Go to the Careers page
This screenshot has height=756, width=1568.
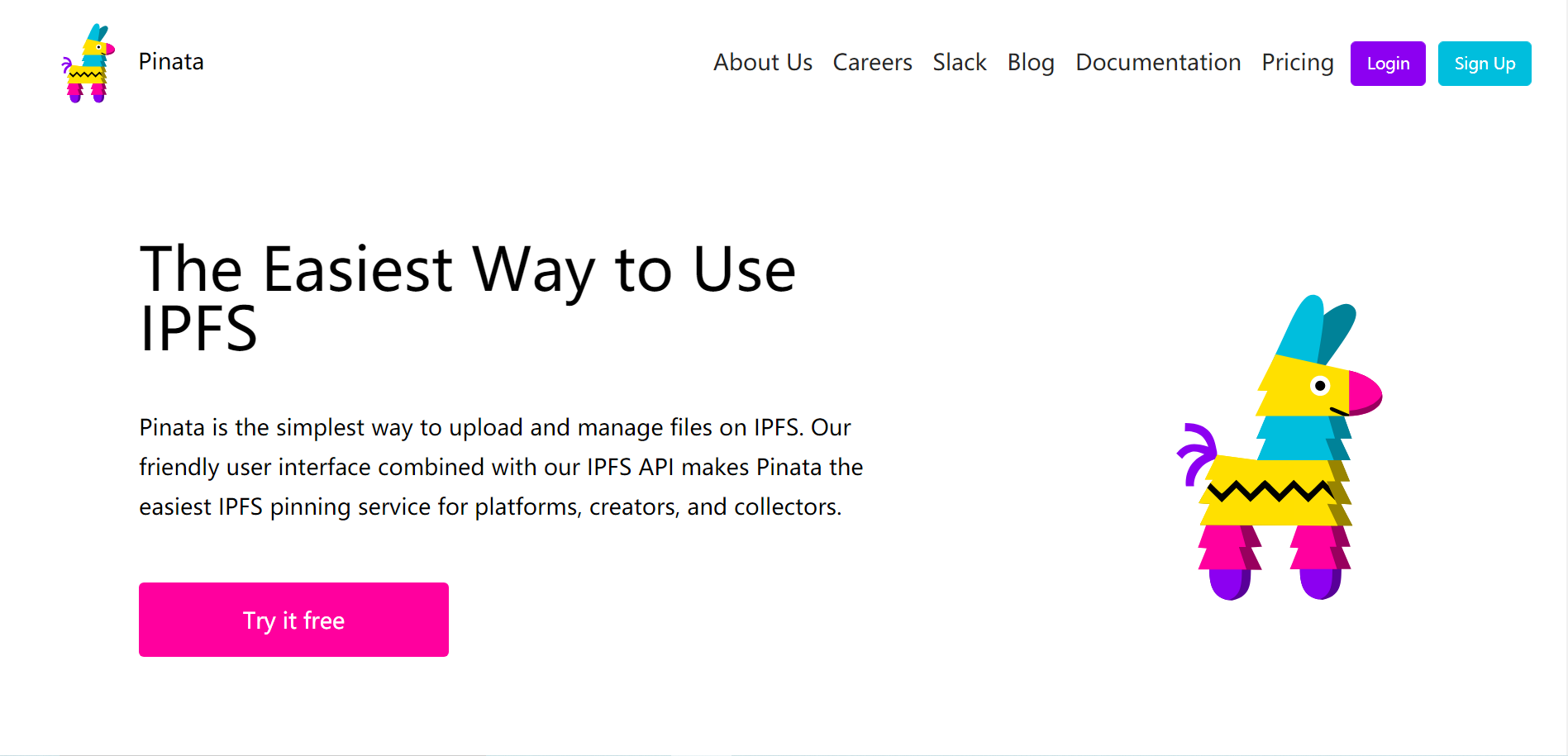click(x=872, y=63)
